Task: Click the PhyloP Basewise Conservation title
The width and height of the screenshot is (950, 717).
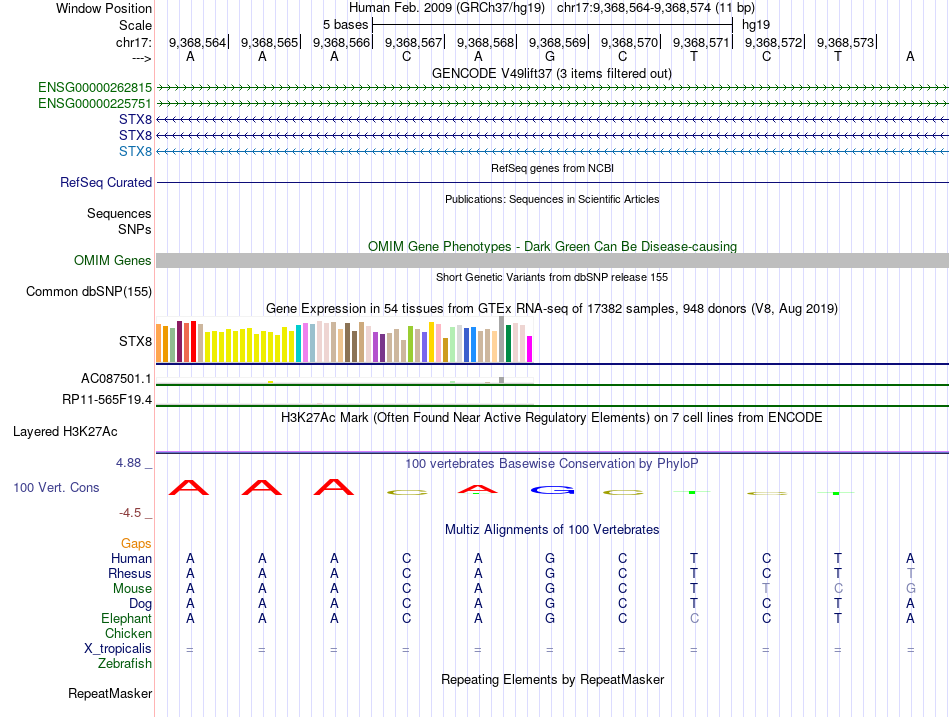Action: (552, 464)
